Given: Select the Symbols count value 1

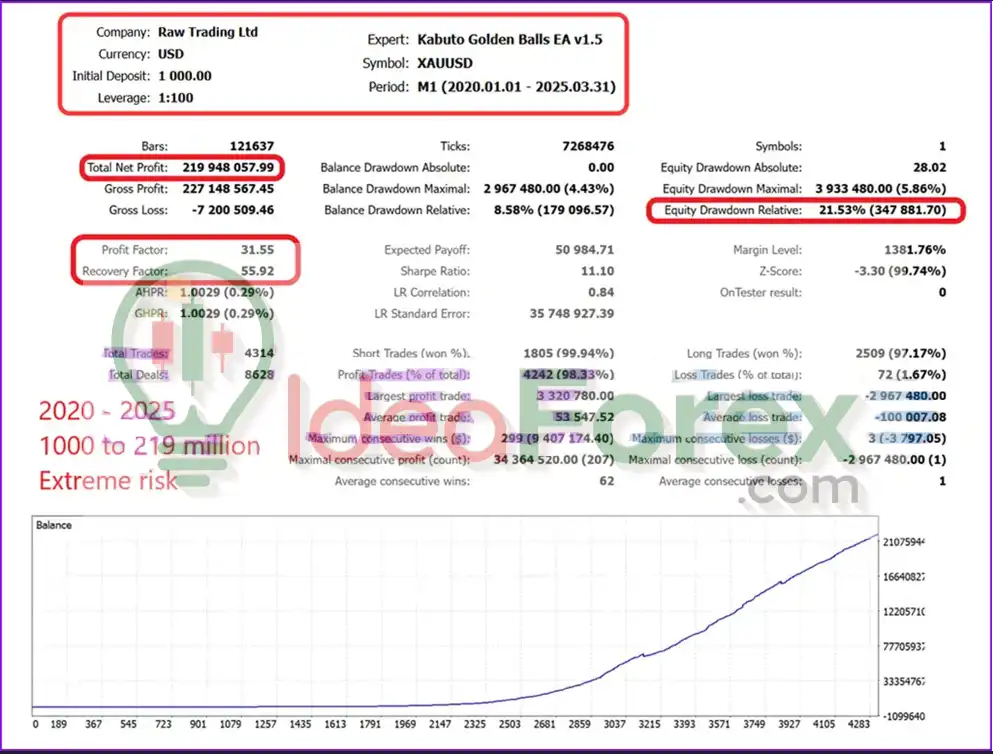Looking at the screenshot, I should [942, 146].
